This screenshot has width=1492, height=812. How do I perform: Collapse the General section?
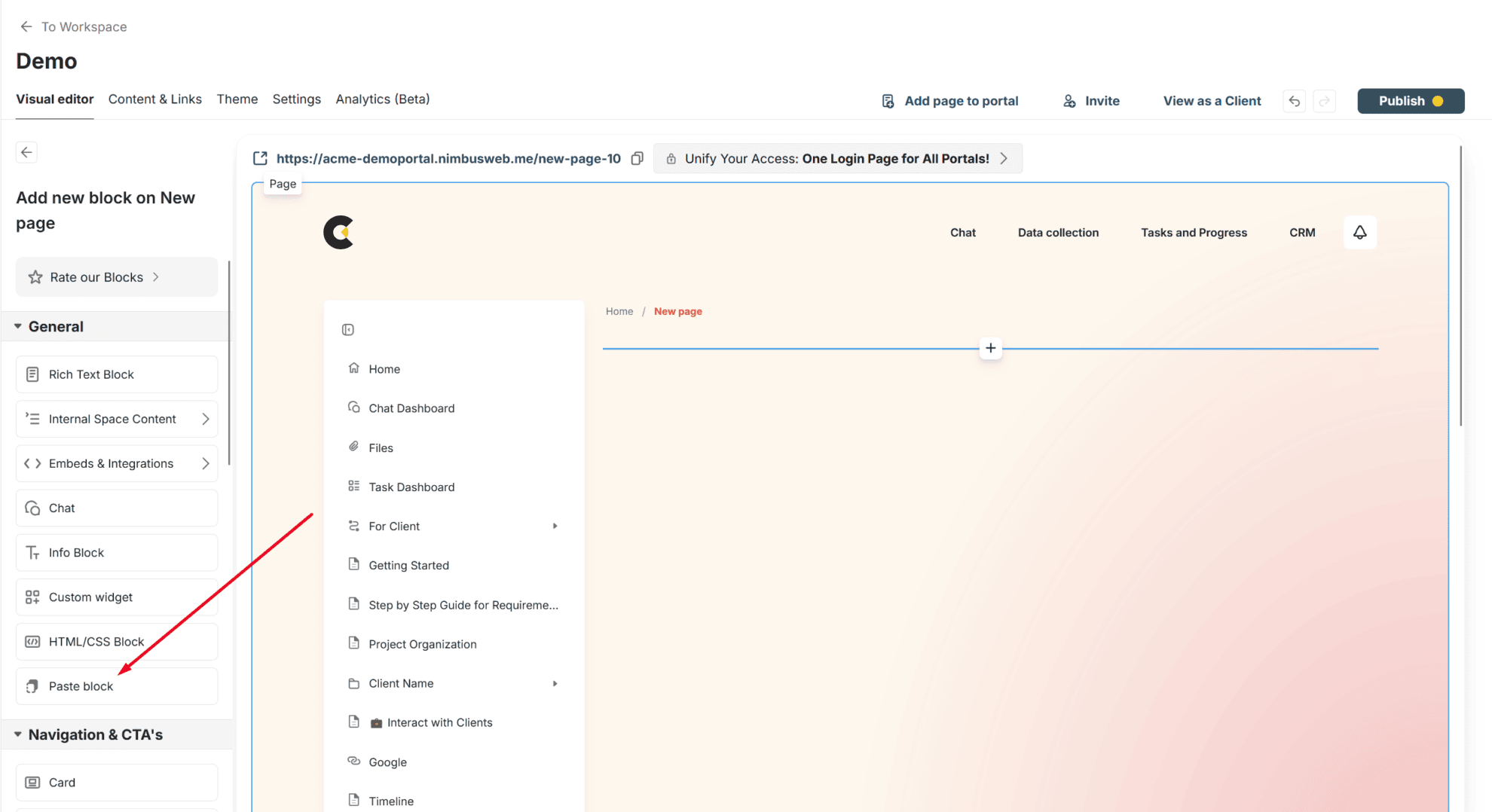(x=18, y=326)
